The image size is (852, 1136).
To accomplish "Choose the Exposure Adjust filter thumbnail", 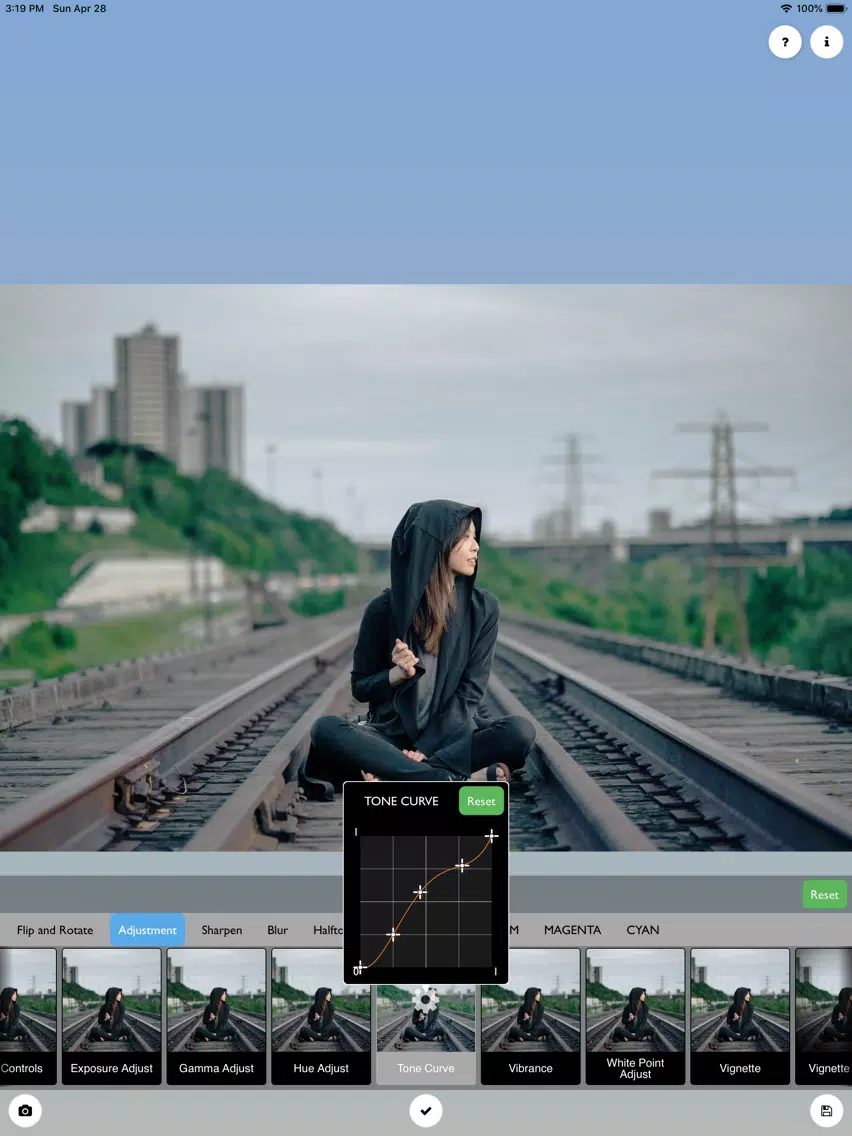I will (112, 1016).
